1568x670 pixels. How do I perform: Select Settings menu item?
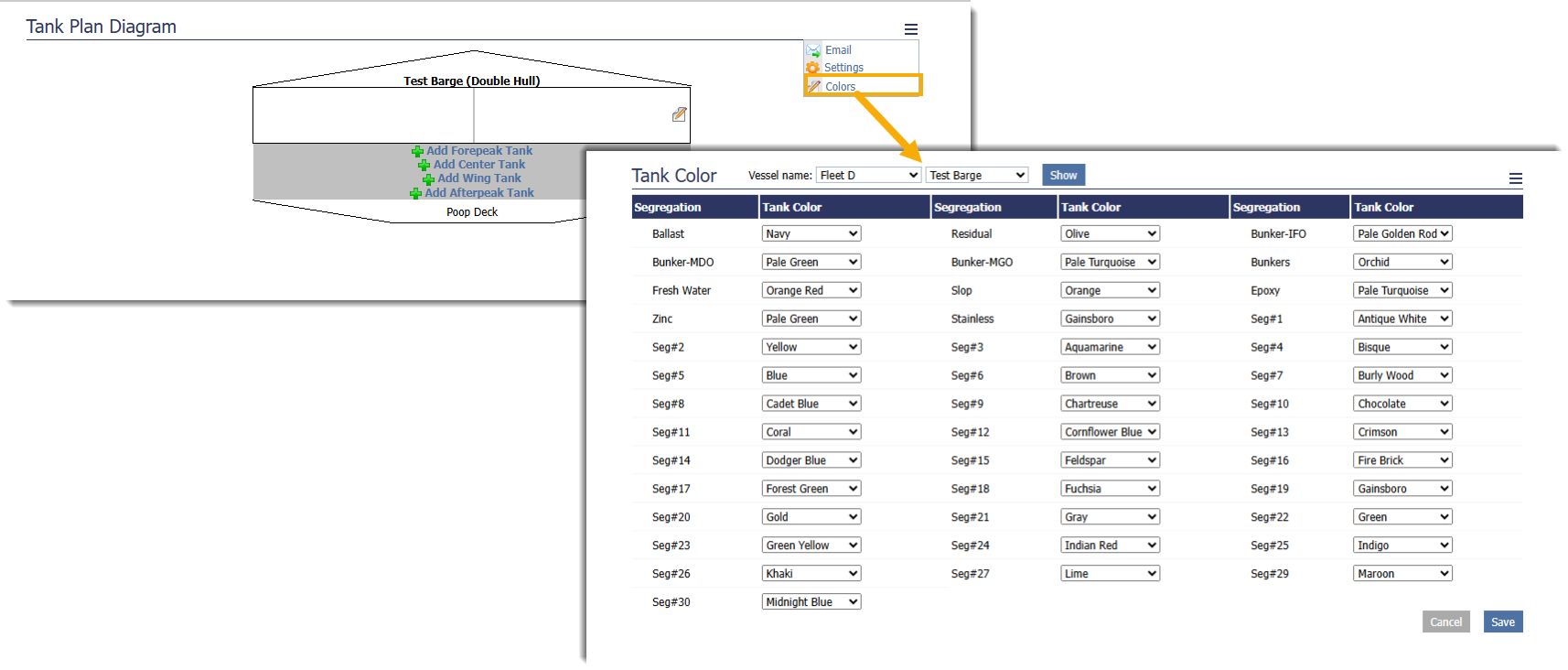point(843,68)
